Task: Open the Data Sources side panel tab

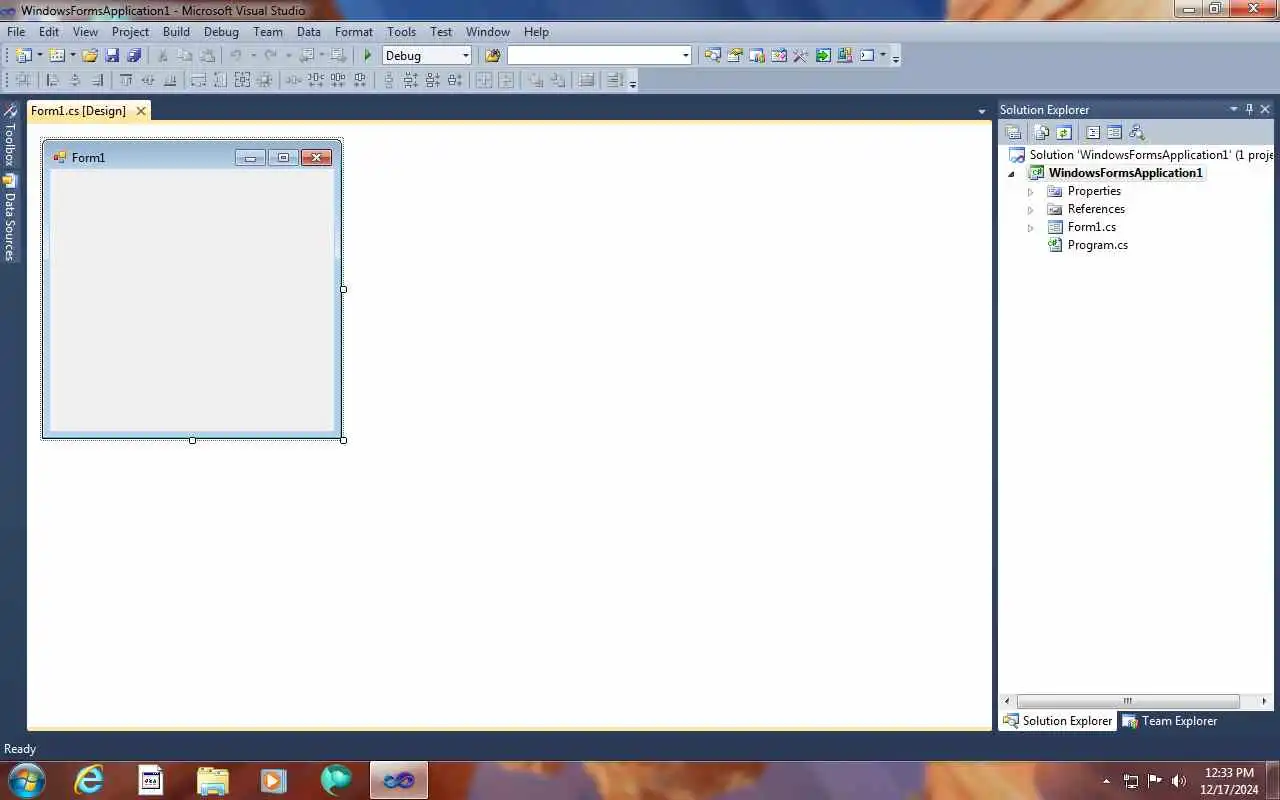Action: [x=9, y=217]
